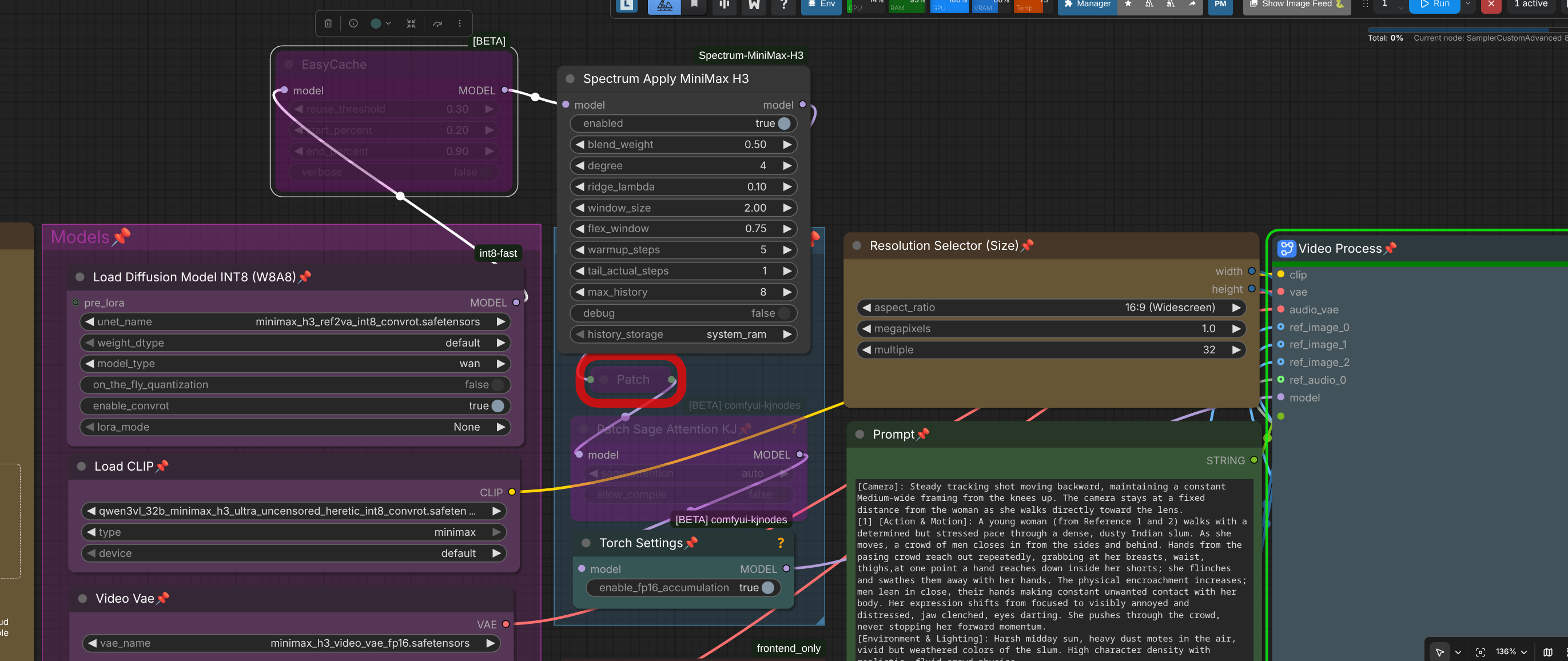The height and width of the screenshot is (661, 1568).
Task: Open the node color picker swatch
Action: coord(376,24)
